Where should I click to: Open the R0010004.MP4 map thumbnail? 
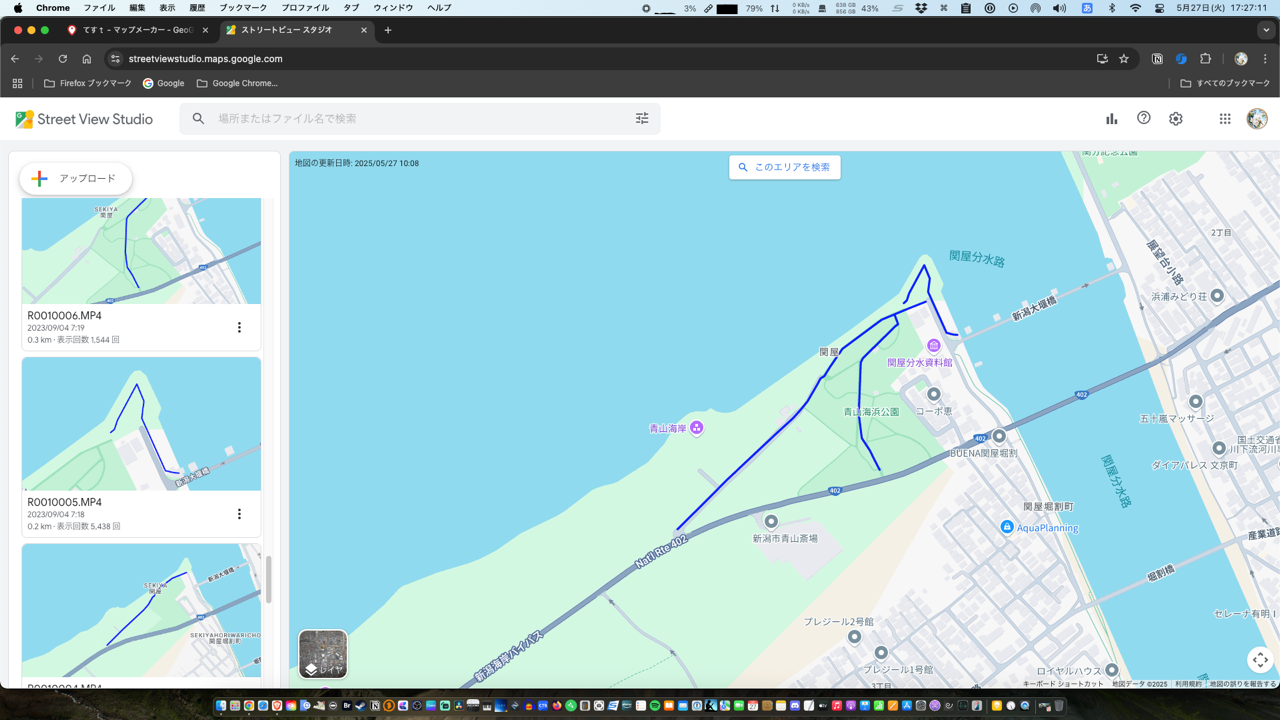click(x=141, y=610)
